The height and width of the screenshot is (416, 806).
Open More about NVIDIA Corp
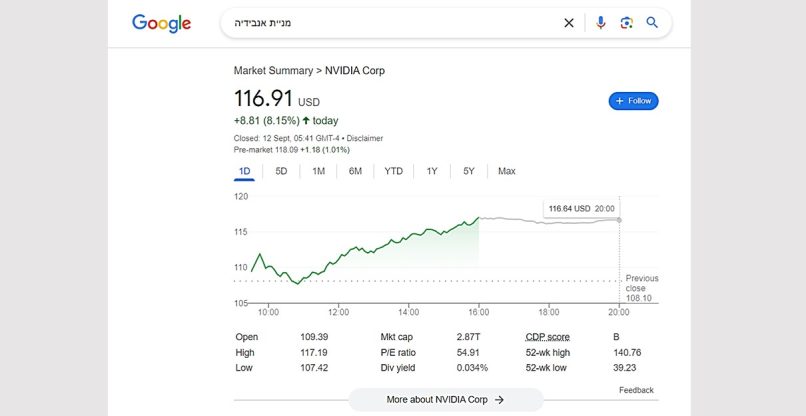pyautogui.click(x=445, y=400)
